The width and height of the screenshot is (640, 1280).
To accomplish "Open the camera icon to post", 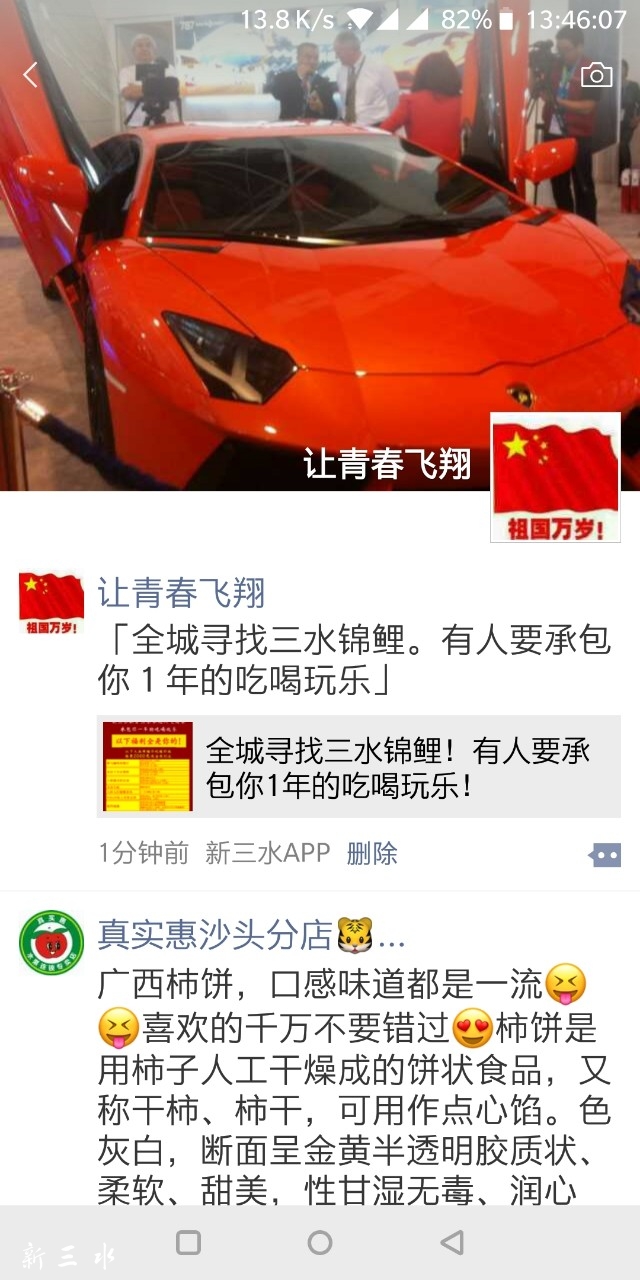I will 597,75.
